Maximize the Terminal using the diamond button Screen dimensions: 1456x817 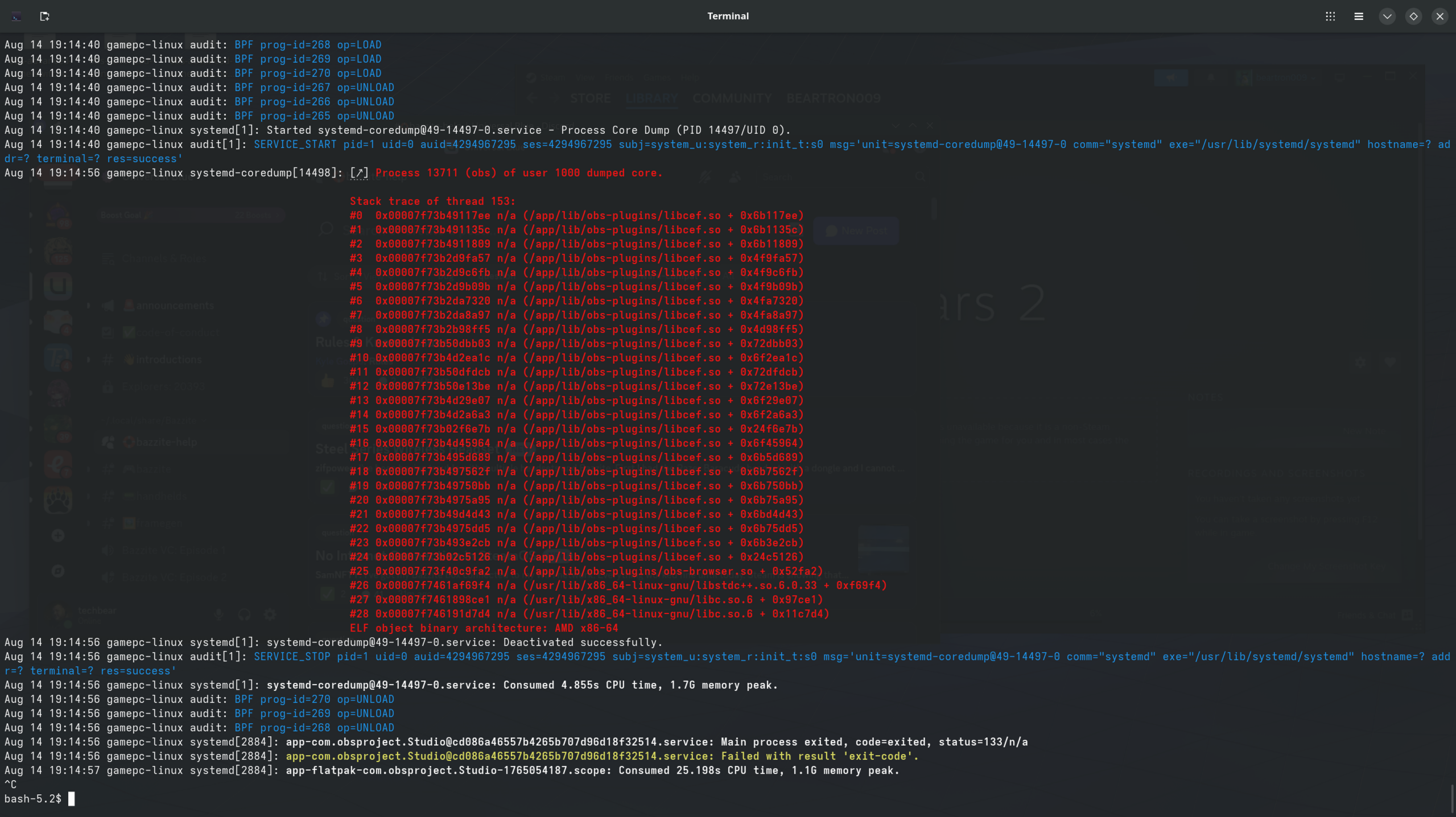pos(1413,16)
